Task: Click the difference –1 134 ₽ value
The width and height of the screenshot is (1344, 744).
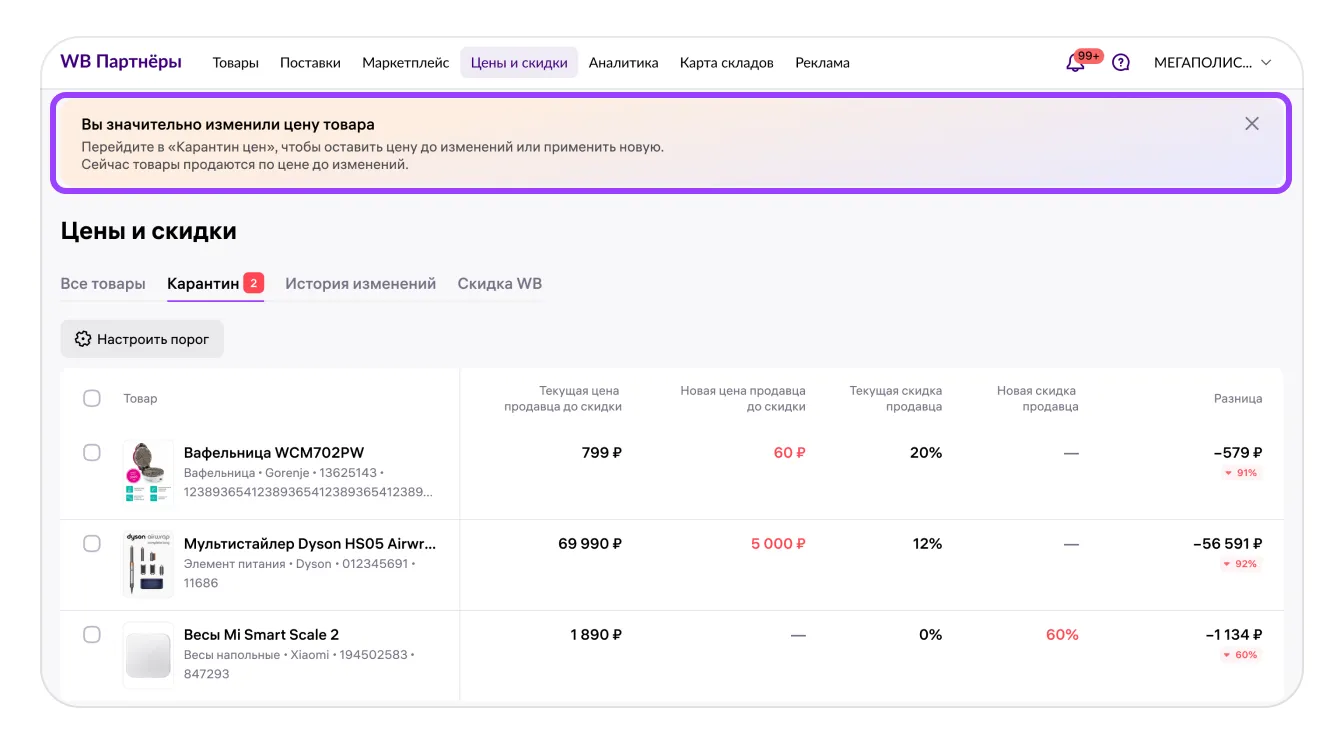Action: [x=1234, y=635]
